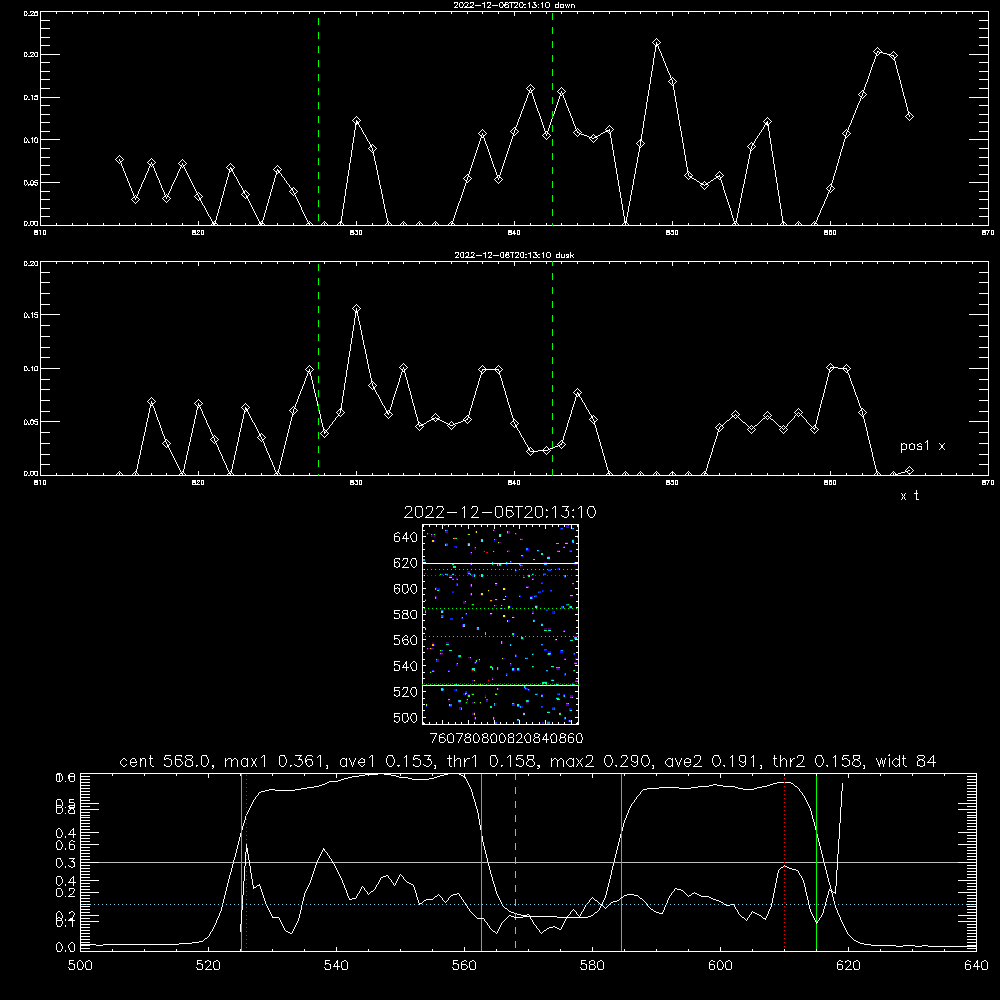Select the timestamp title above the image

pos(500,512)
